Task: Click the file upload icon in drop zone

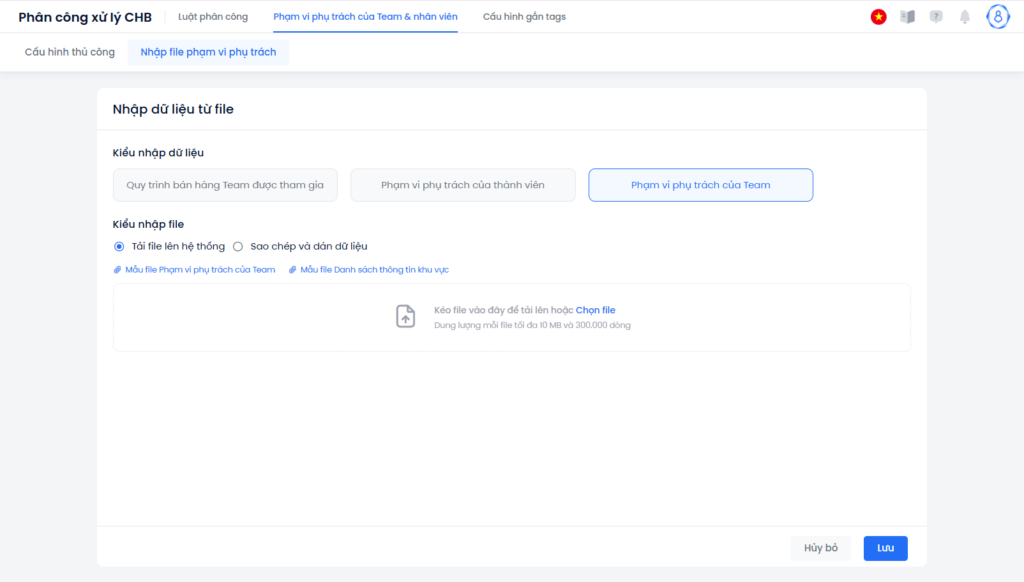Action: tap(406, 316)
